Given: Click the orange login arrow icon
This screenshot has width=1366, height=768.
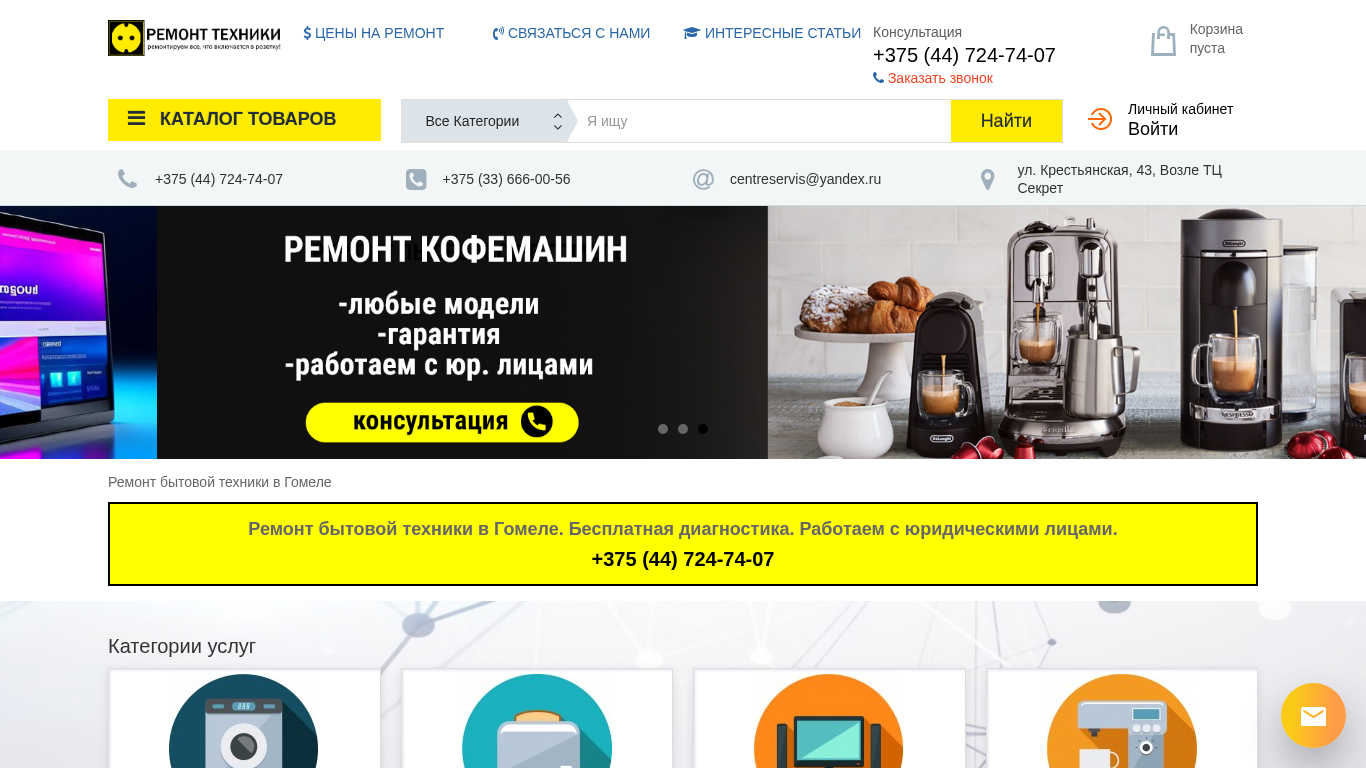Looking at the screenshot, I should pos(1100,119).
